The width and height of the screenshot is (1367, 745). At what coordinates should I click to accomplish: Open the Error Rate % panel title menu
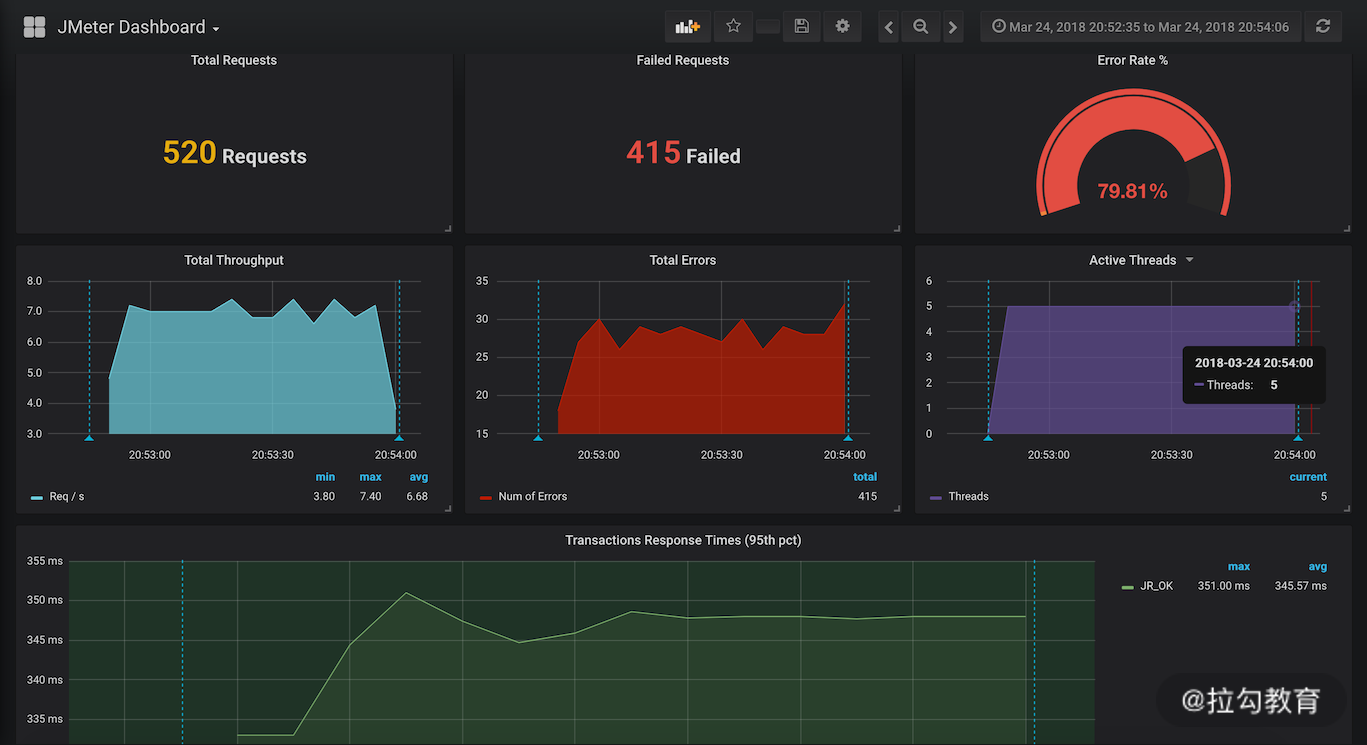pyautogui.click(x=1133, y=60)
